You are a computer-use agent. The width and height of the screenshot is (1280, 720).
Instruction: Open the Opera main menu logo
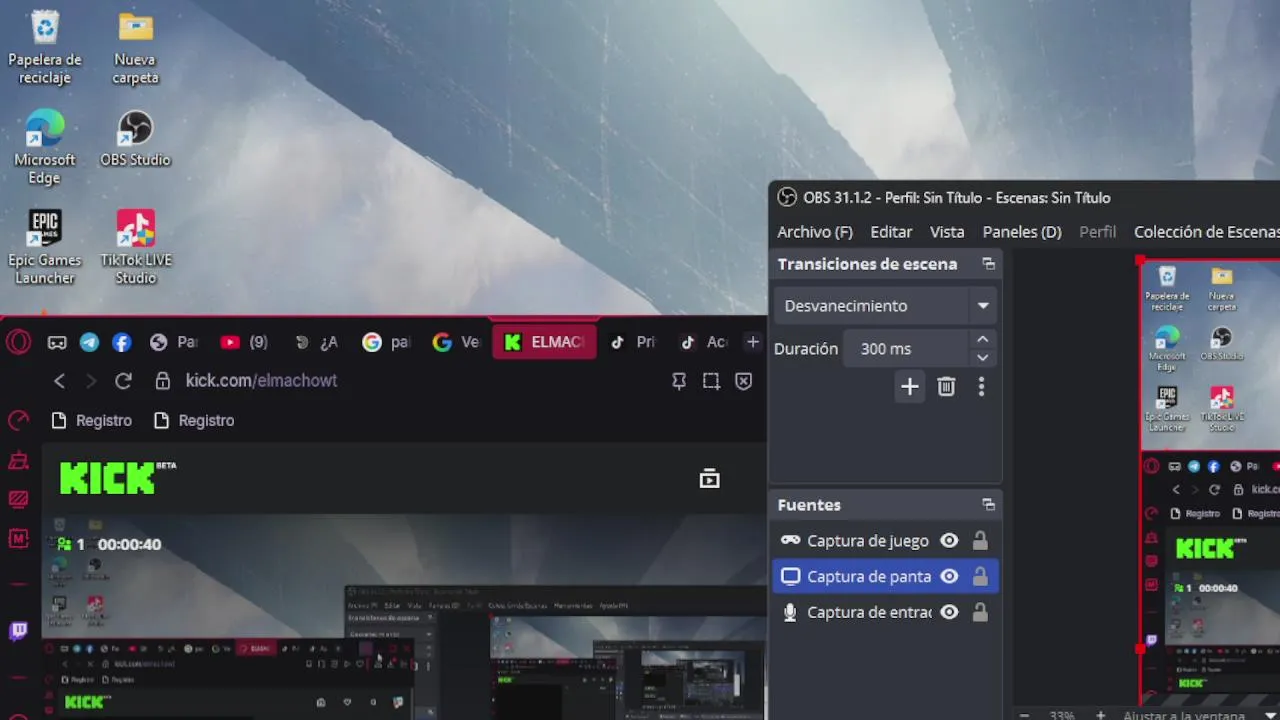[x=18, y=342]
